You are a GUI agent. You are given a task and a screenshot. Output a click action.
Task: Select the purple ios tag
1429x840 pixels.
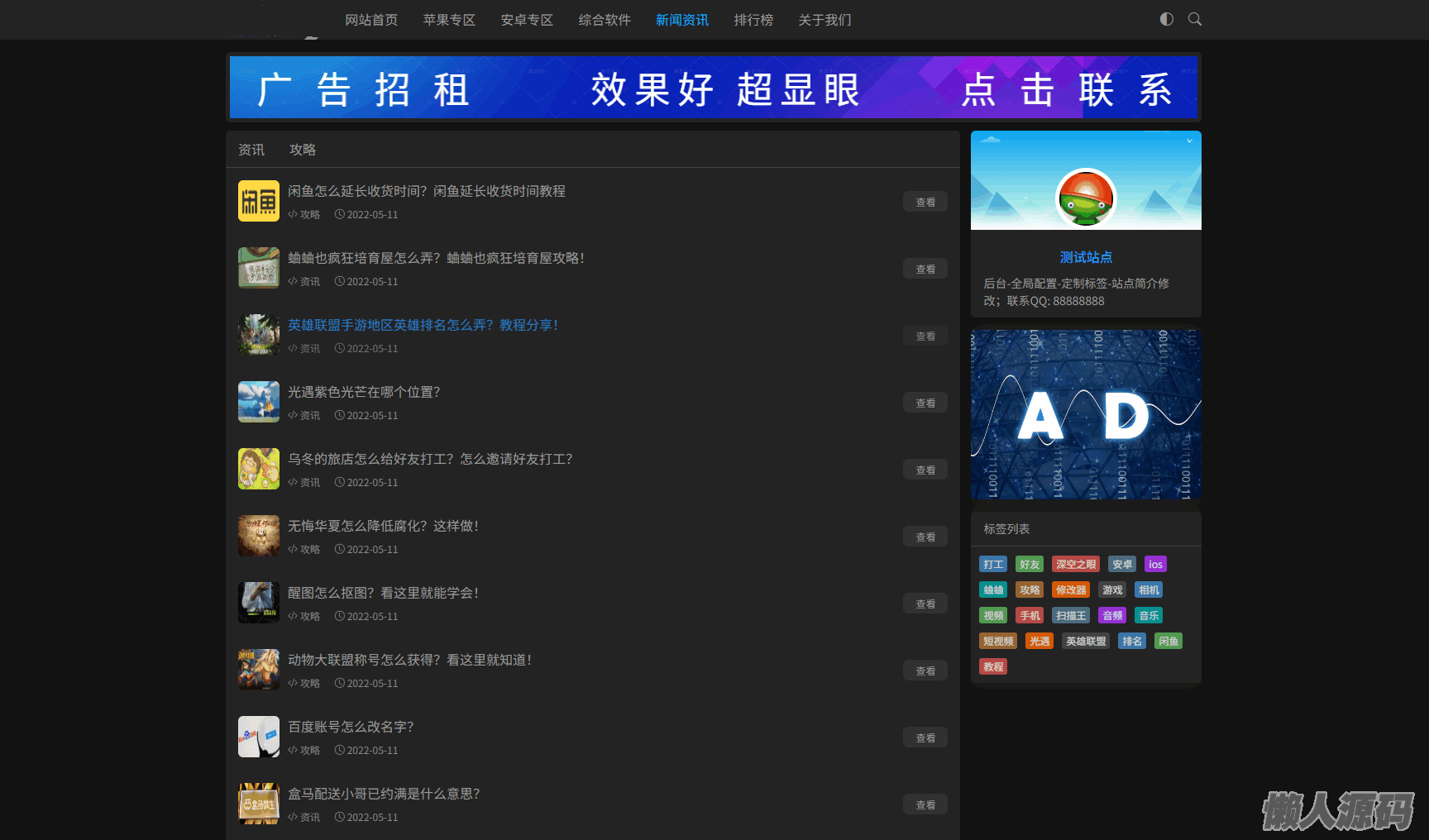pyautogui.click(x=1155, y=565)
